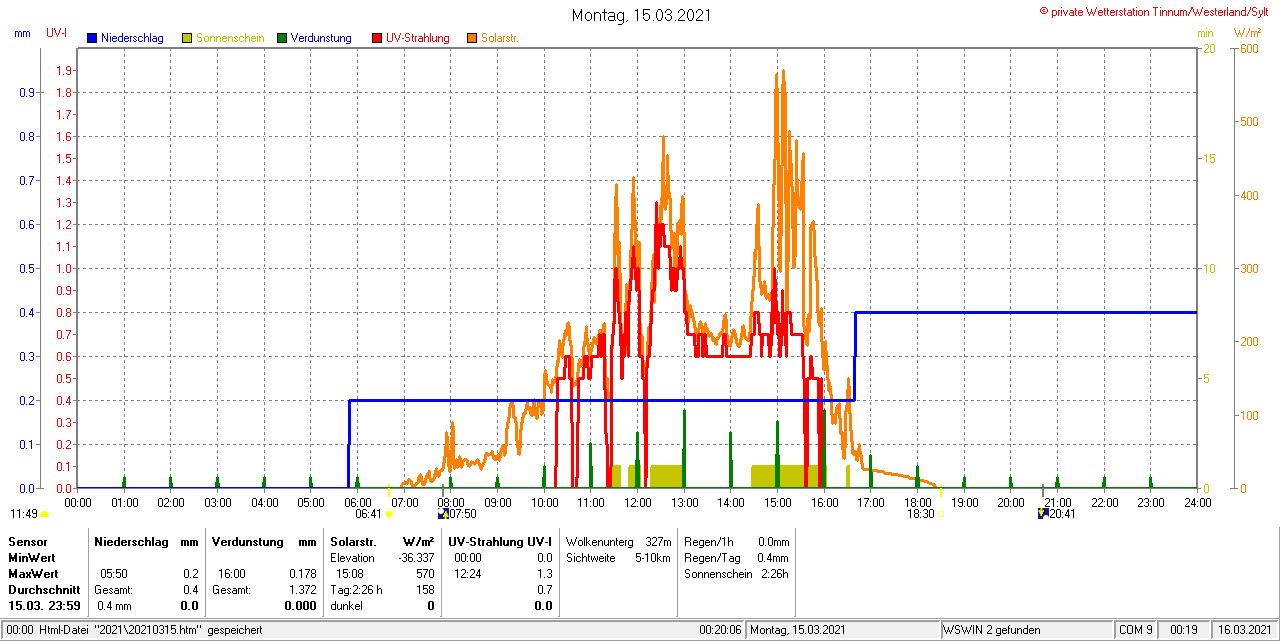Select the Verdunstung legend label
1280x641 pixels.
coord(321,38)
